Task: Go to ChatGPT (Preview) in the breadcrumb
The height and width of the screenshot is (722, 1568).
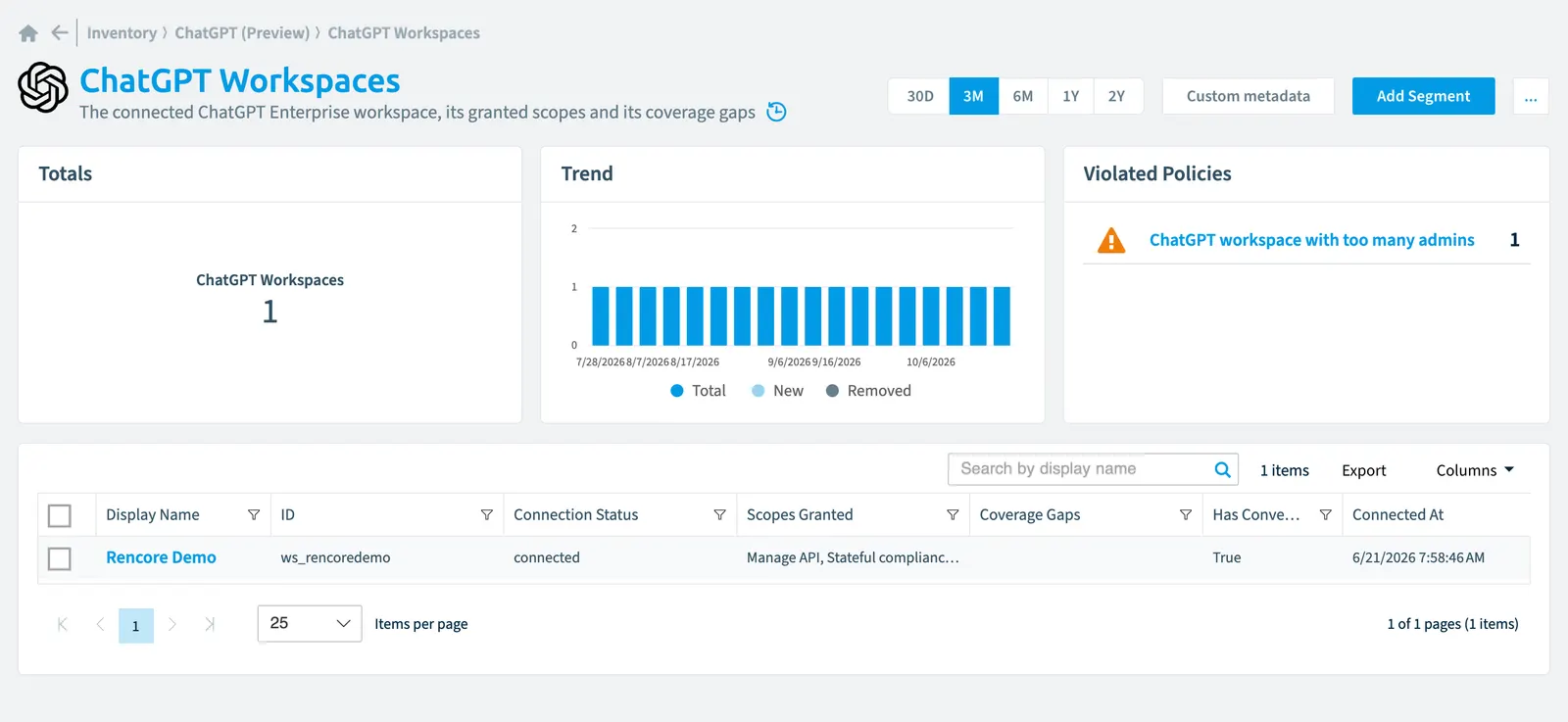Action: pyautogui.click(x=242, y=33)
